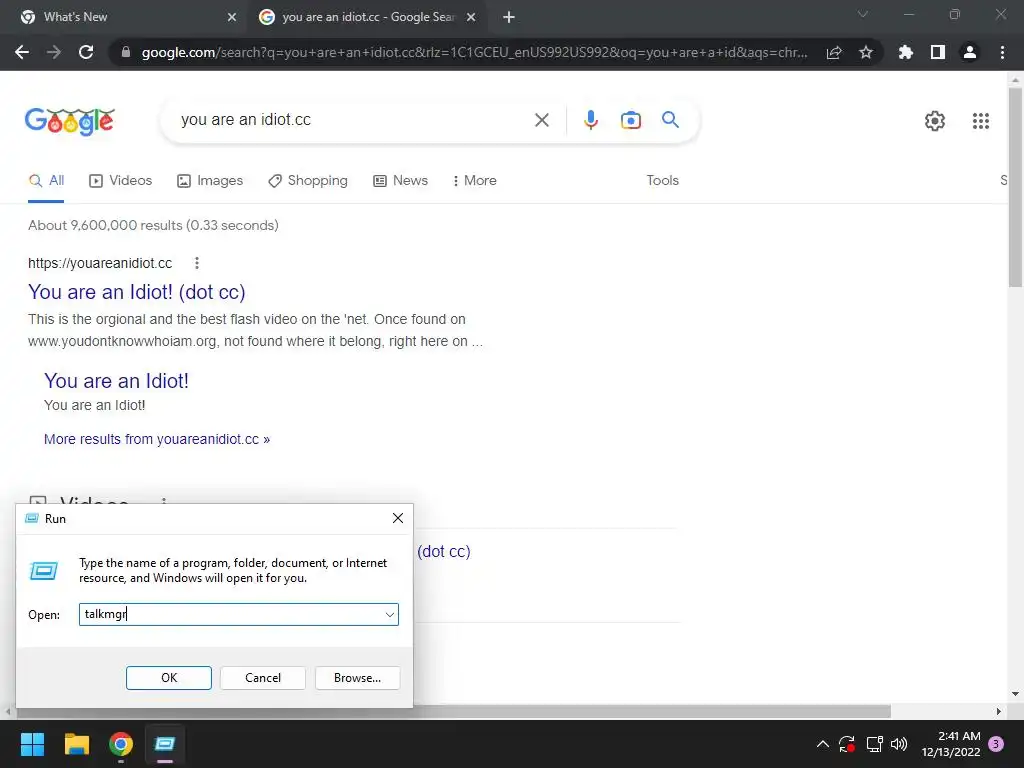
Task: Cancel the Run dialog
Action: click(263, 678)
